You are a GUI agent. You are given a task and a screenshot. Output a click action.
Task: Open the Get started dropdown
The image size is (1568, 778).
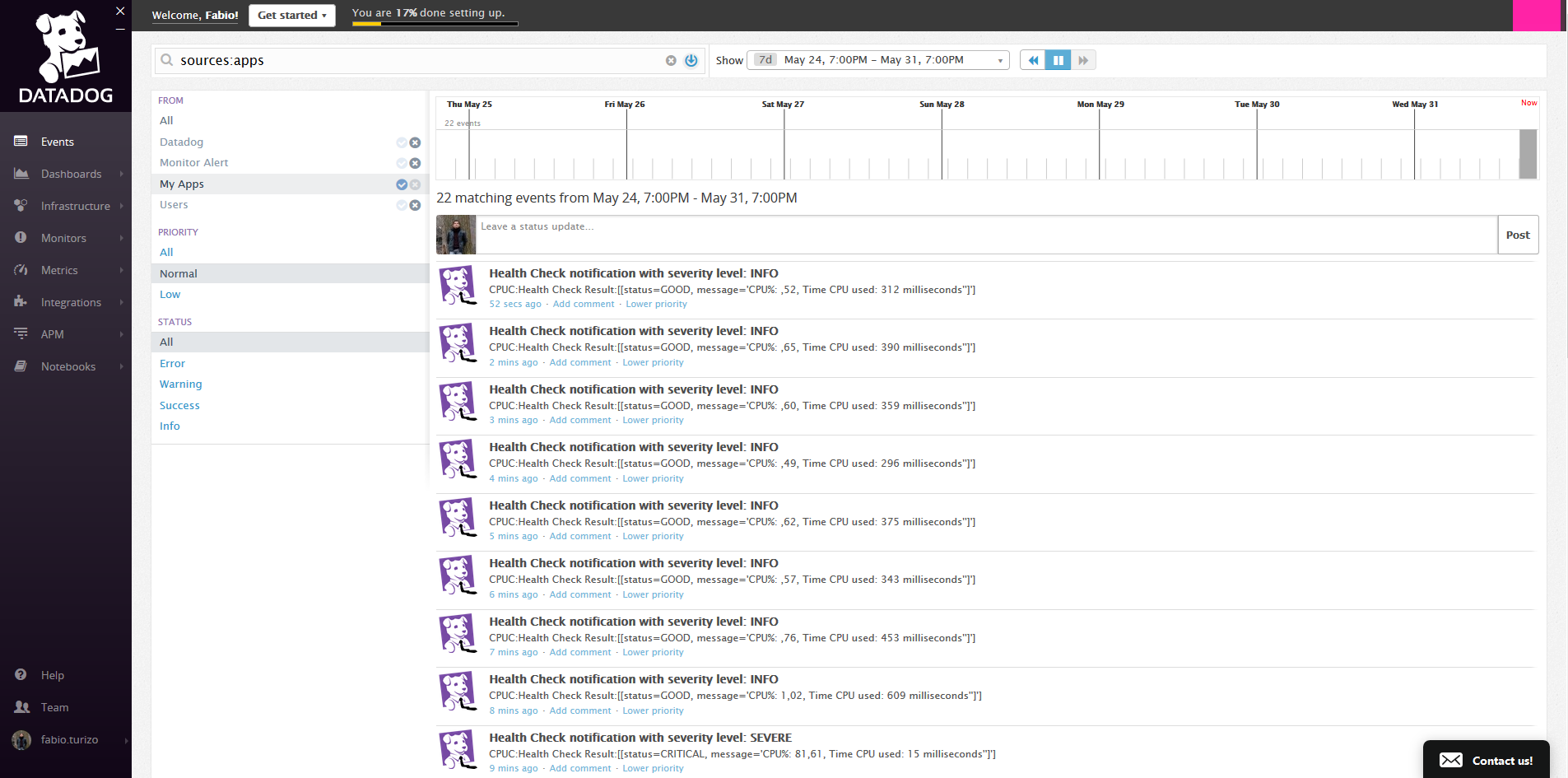click(291, 15)
